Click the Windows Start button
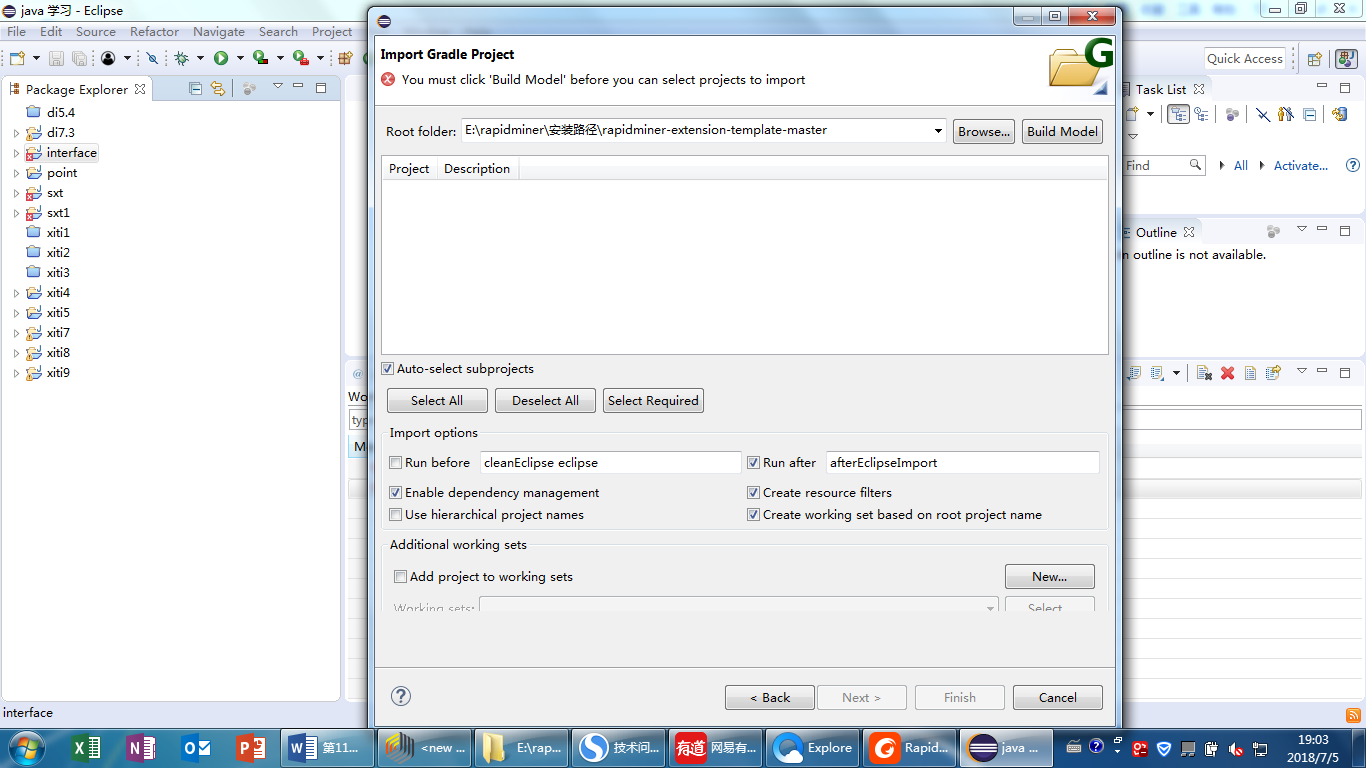This screenshot has height=768, width=1366. [26, 747]
